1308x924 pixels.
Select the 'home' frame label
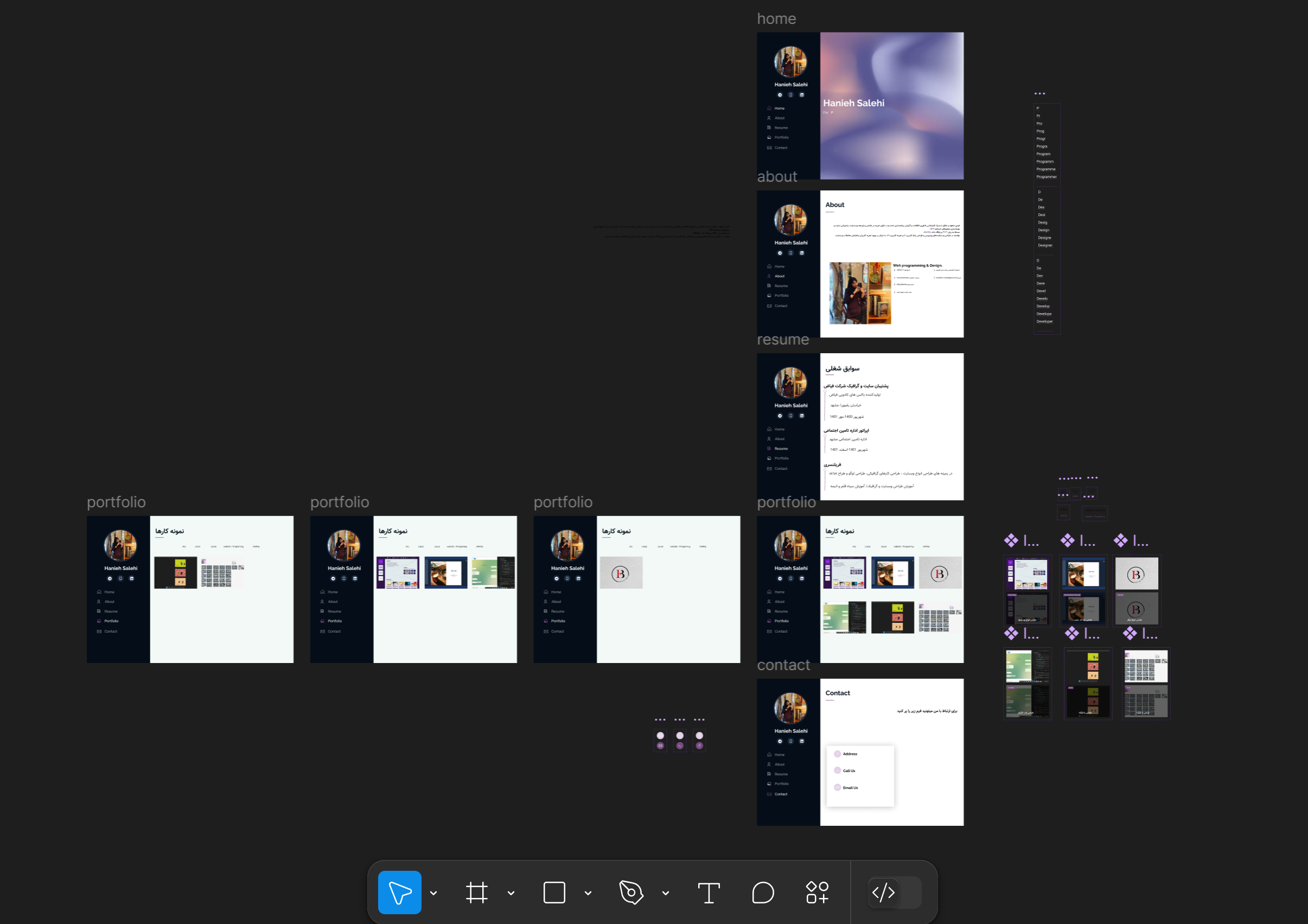[x=776, y=19]
